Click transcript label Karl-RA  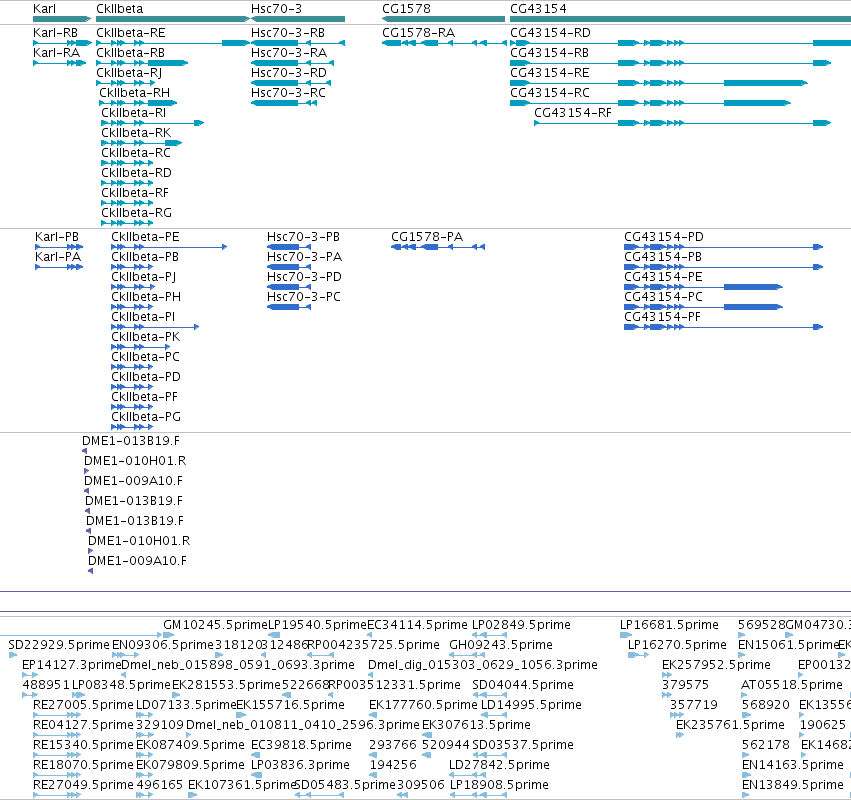56,53
